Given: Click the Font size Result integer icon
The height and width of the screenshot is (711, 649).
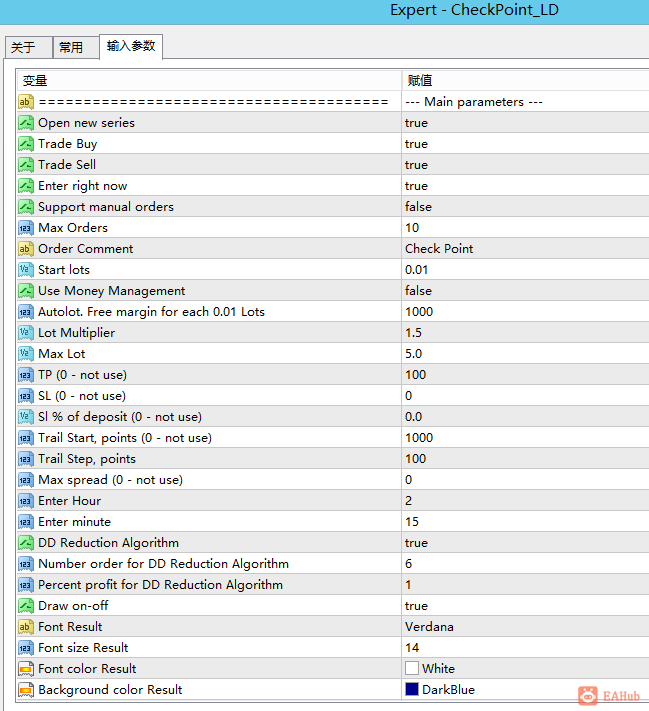Looking at the screenshot, I should click(x=26, y=648).
